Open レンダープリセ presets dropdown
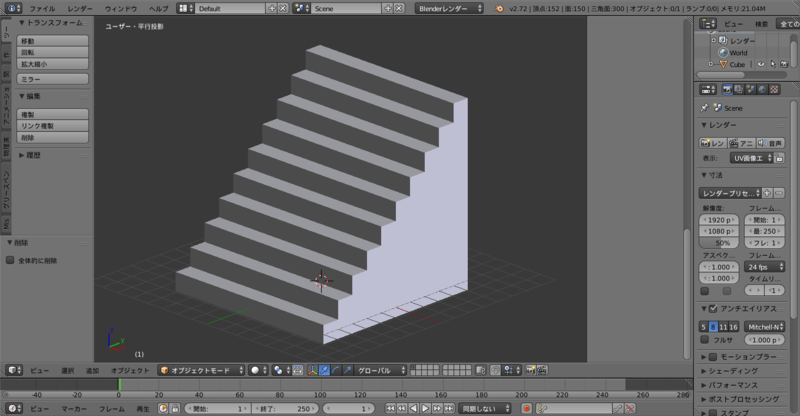This screenshot has height=416, width=800. click(730, 193)
